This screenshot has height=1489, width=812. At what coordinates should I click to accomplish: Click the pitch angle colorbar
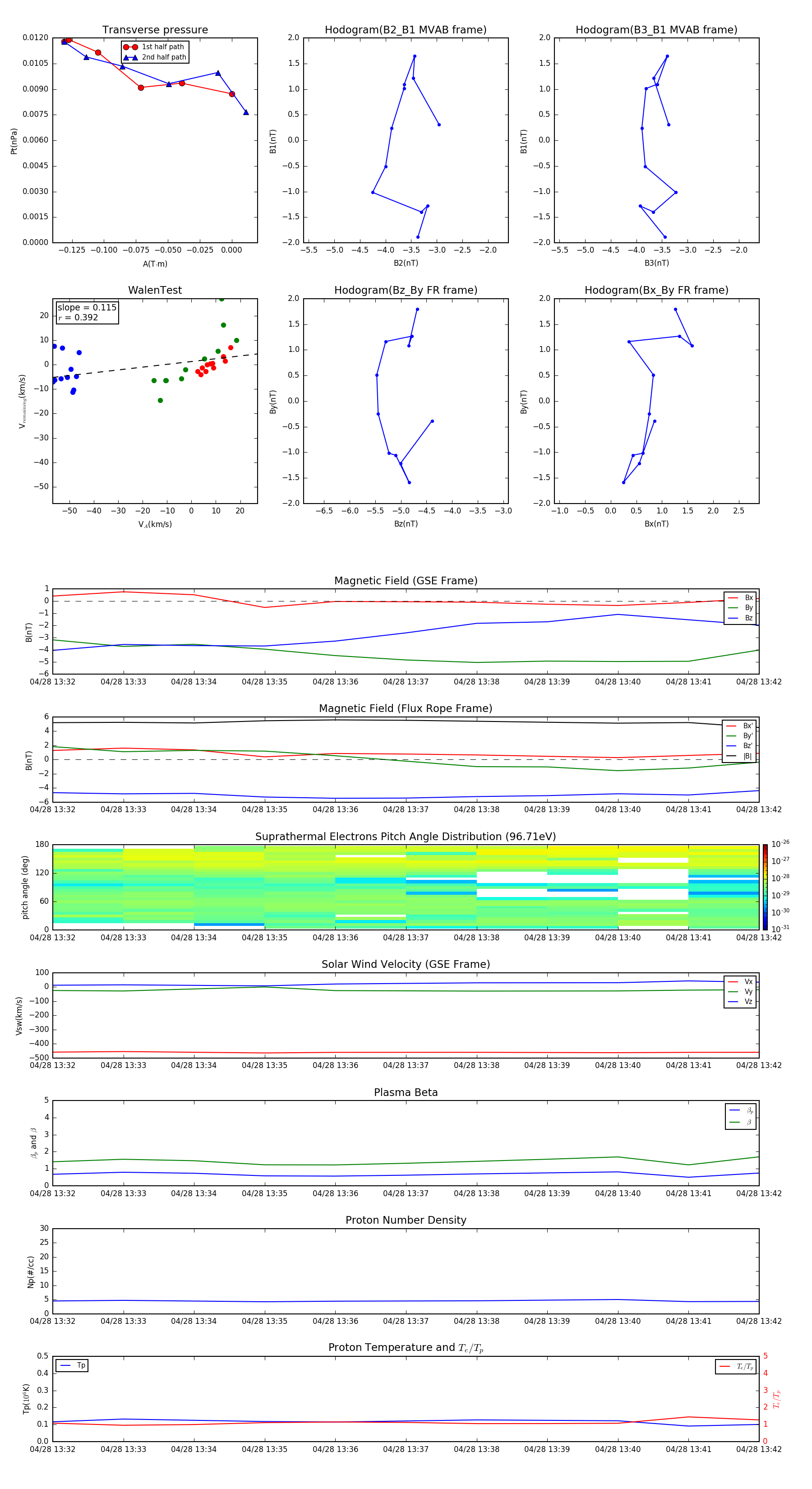[x=765, y=887]
